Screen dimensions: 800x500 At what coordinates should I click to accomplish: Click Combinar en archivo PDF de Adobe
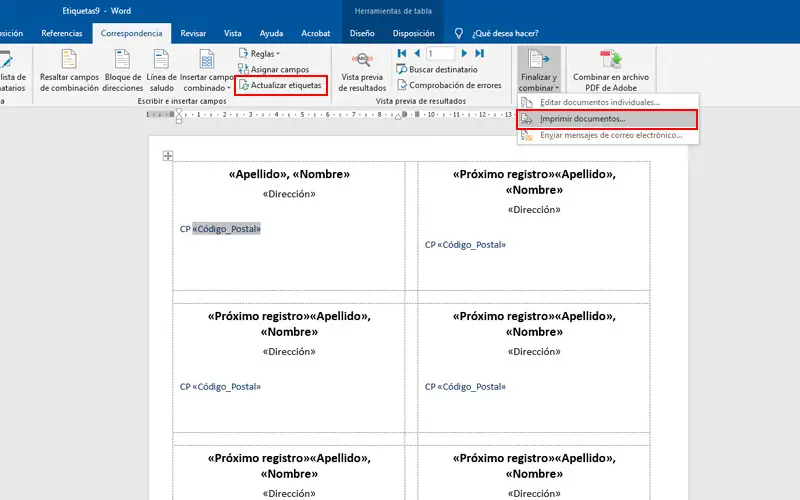611,70
